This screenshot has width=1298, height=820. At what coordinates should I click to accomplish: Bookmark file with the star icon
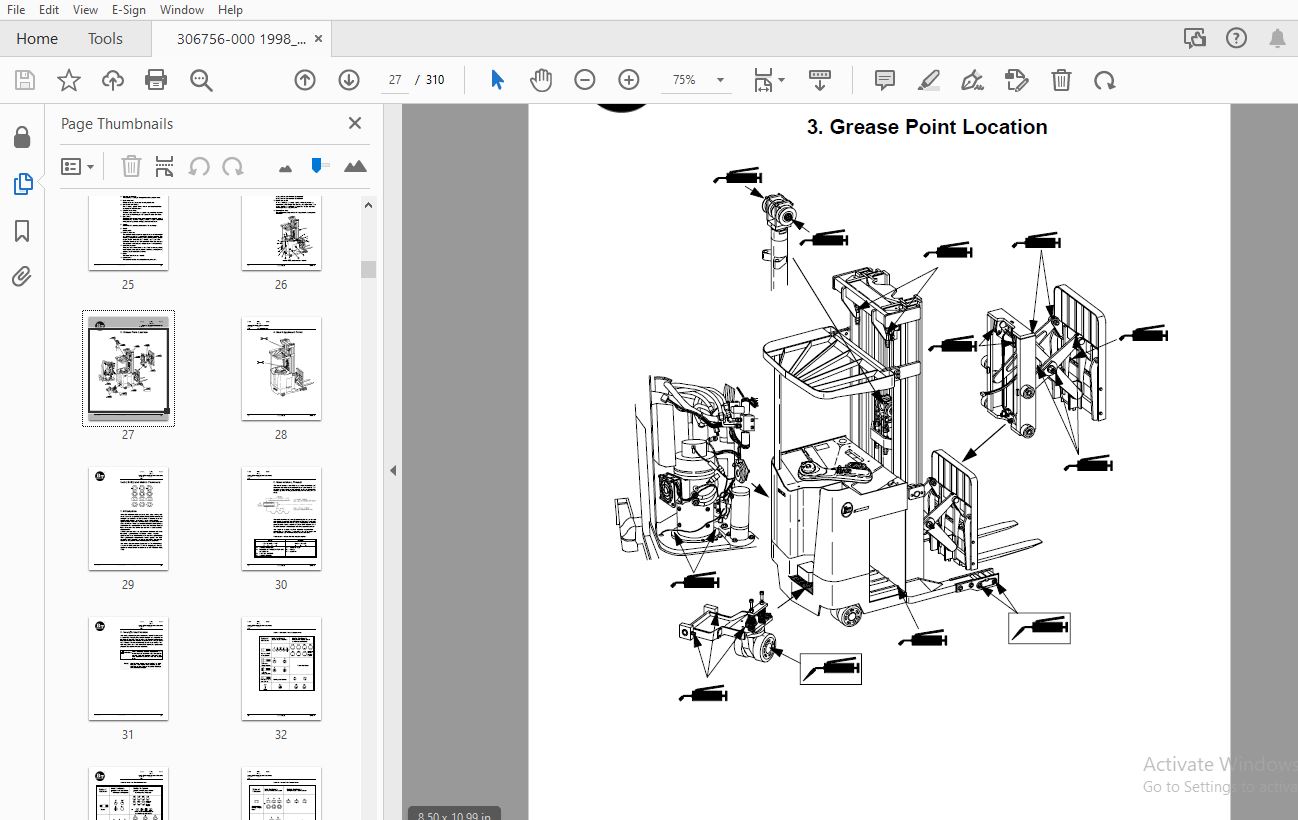[x=69, y=81]
